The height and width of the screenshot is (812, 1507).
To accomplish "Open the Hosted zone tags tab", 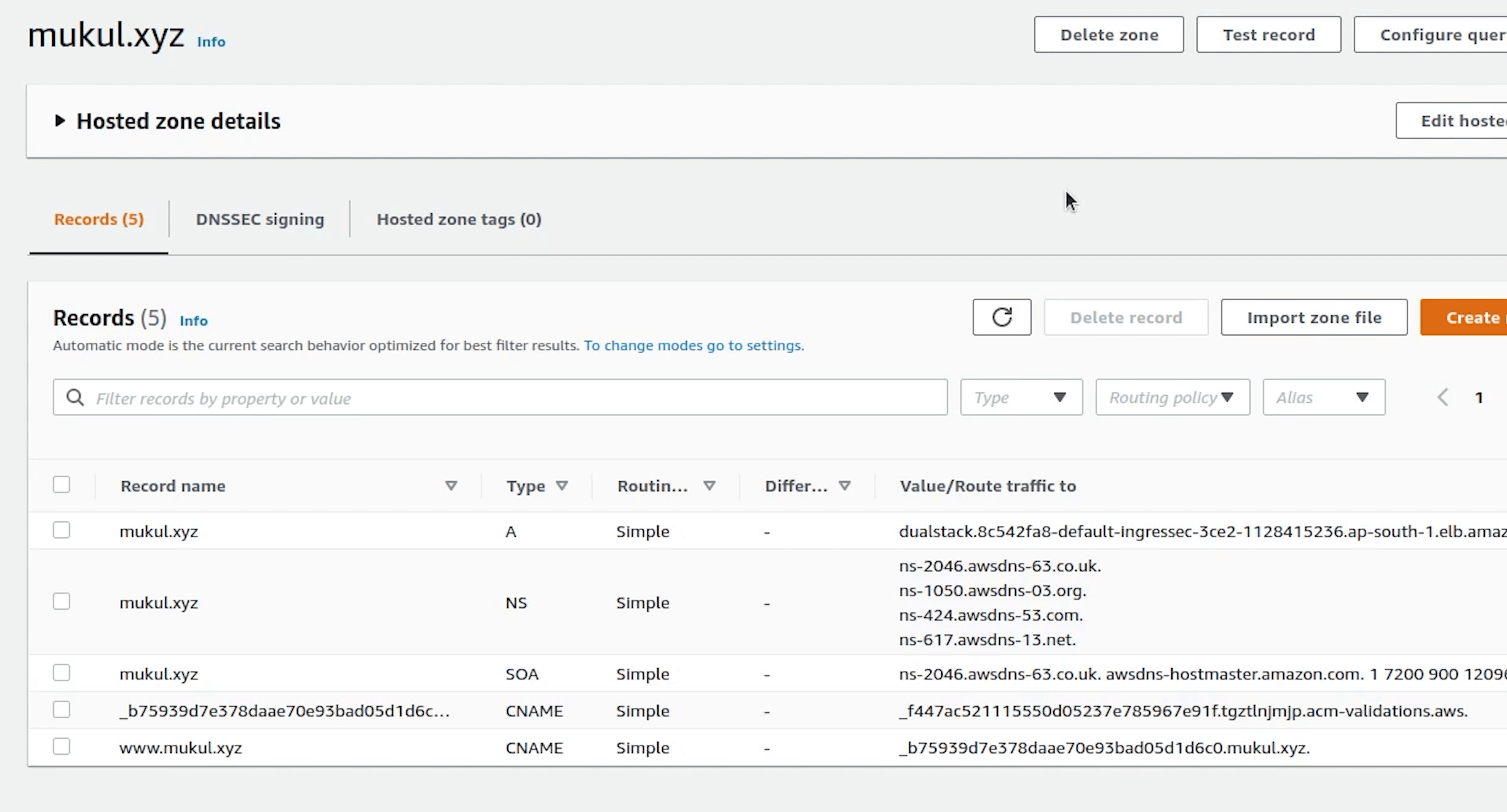I will [459, 219].
